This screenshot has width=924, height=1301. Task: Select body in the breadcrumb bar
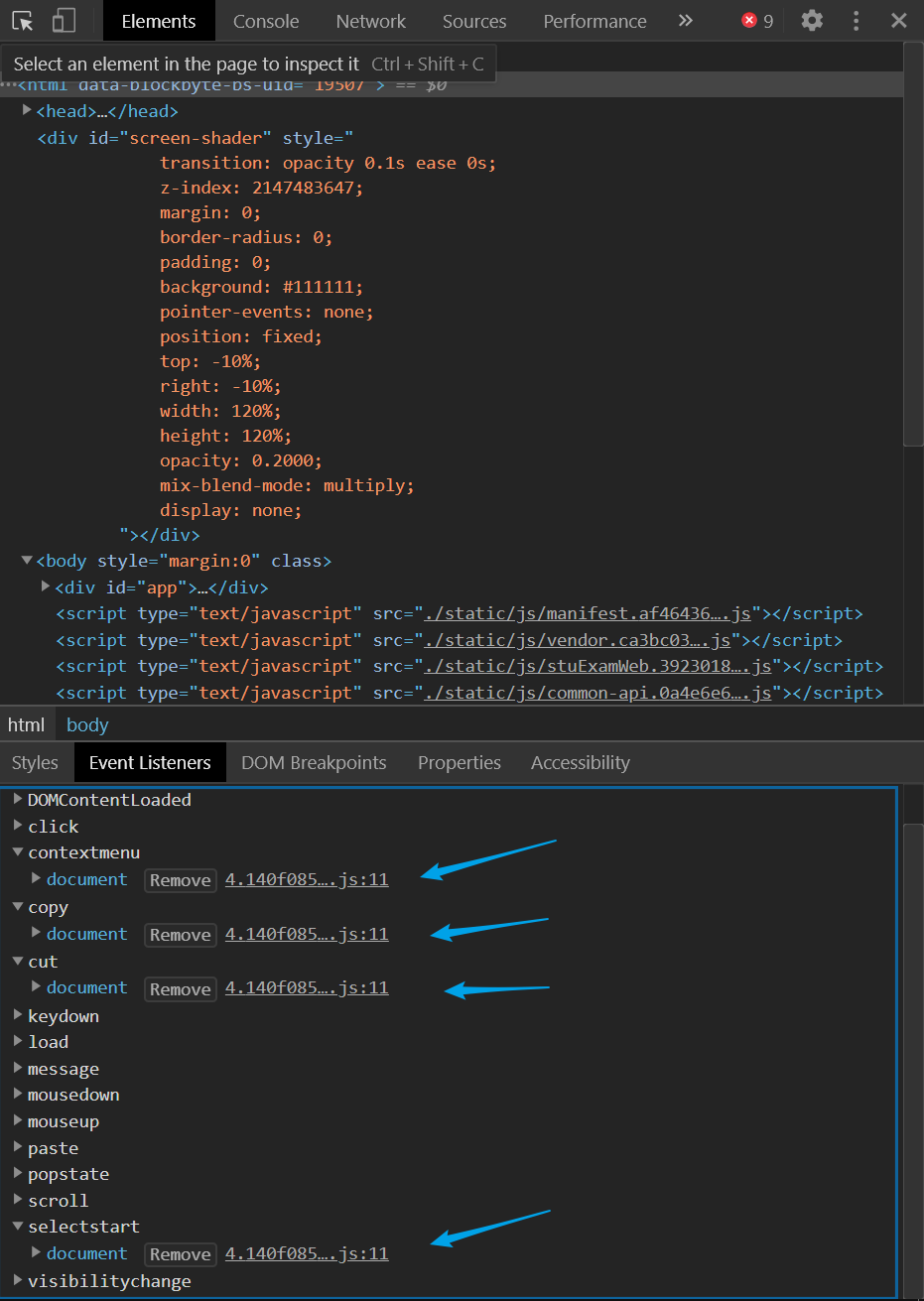(87, 724)
